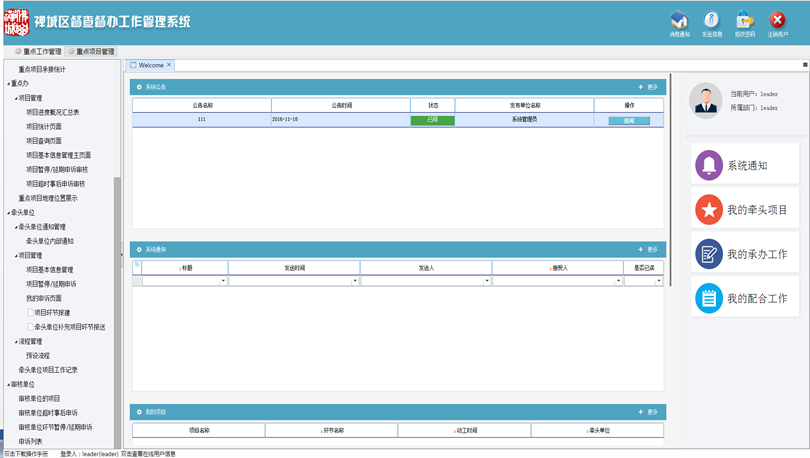
Task: Click 查阅 button in announcement row
Action: point(629,120)
